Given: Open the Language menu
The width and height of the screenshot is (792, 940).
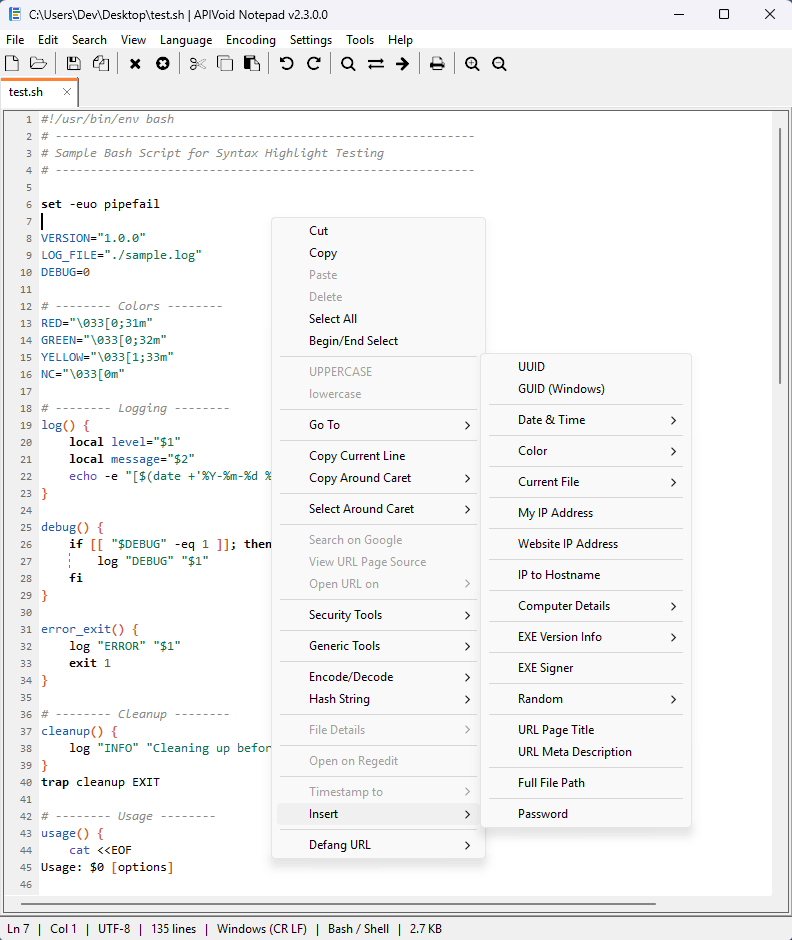Looking at the screenshot, I should pyautogui.click(x=186, y=40).
